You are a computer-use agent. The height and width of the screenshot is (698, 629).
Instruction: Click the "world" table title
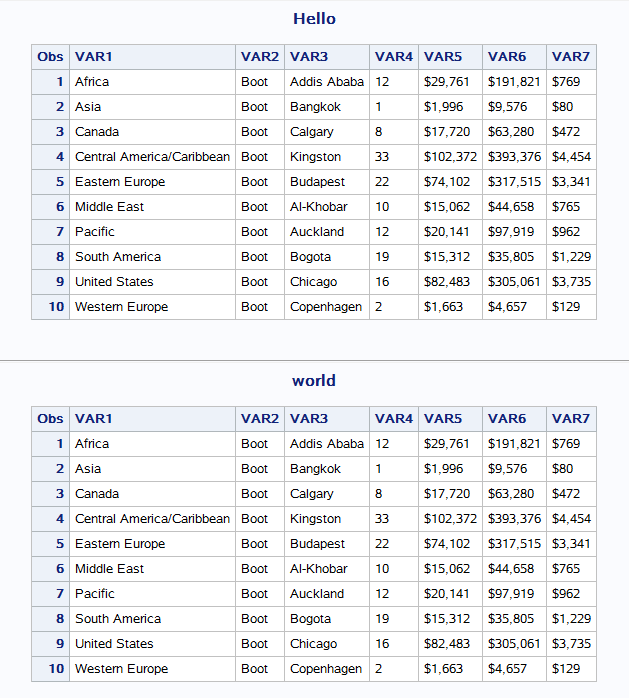[x=314, y=381]
